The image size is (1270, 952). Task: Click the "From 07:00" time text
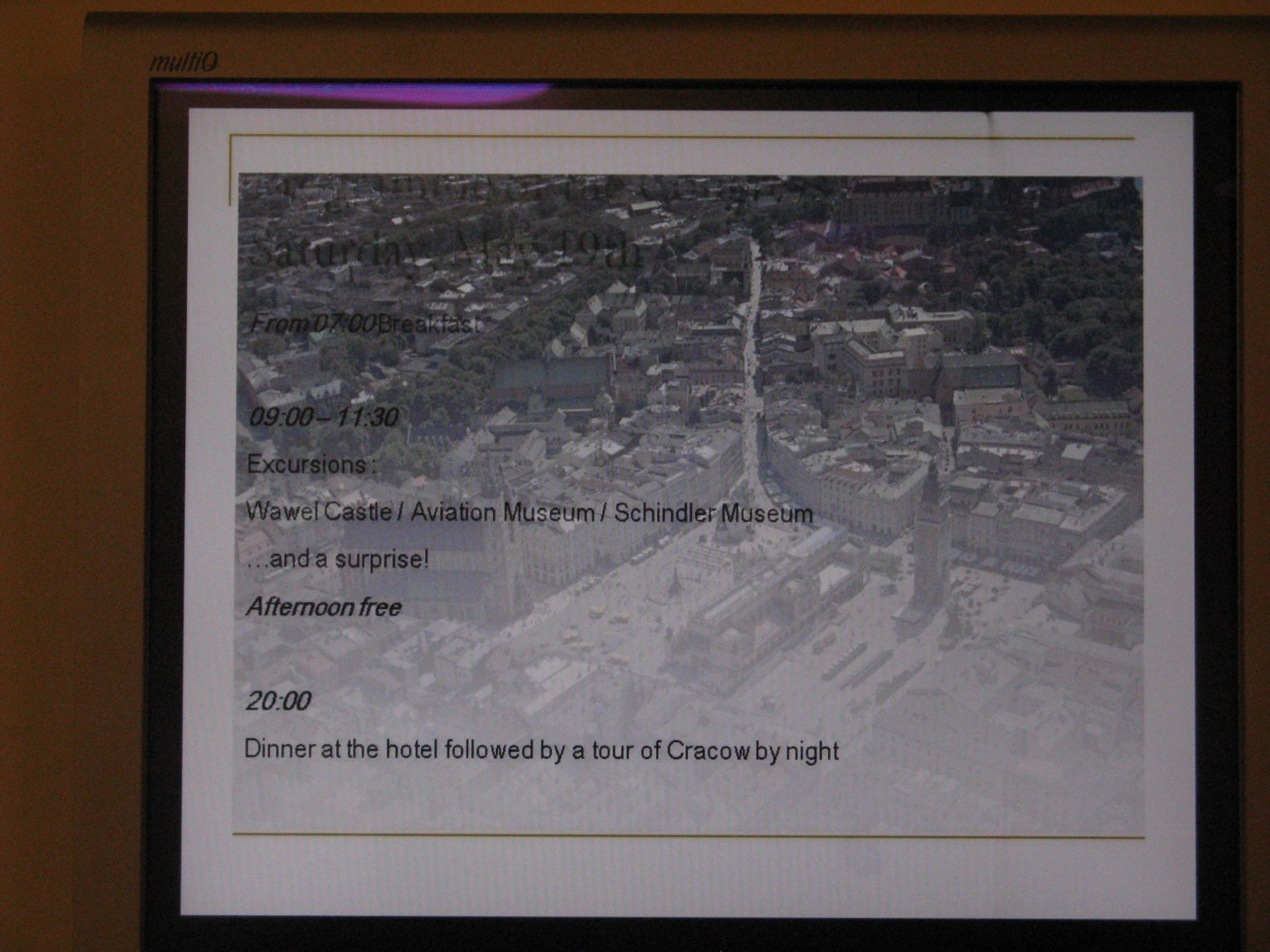(313, 324)
